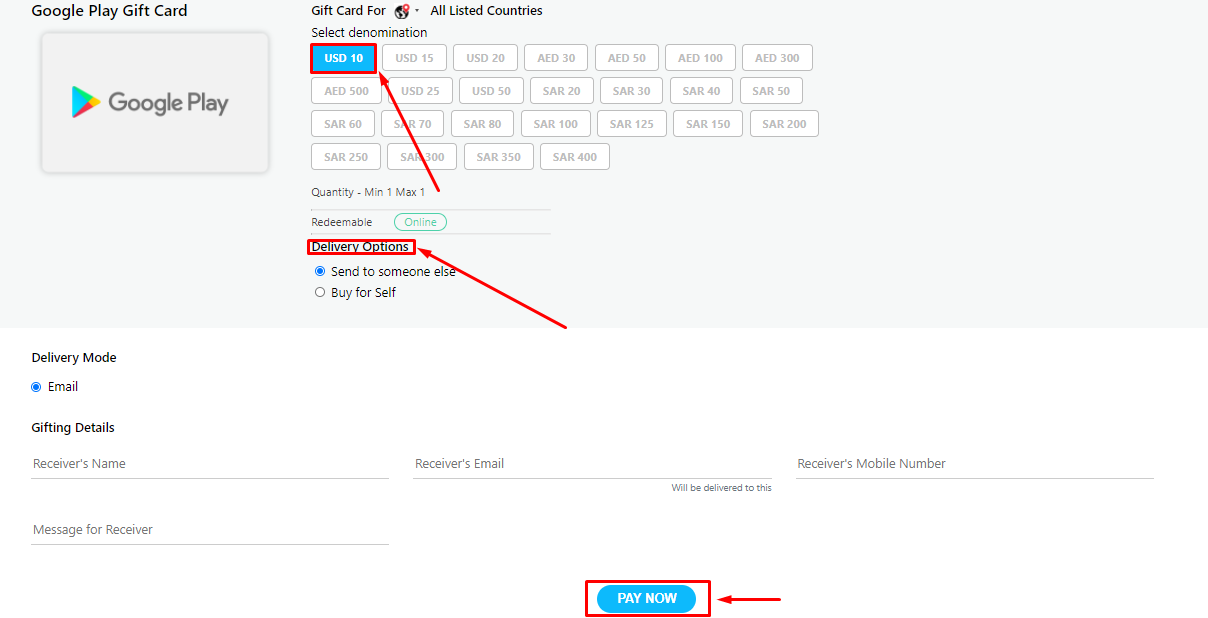This screenshot has width=1208, height=618.
Task: Choose the SAR 400 denomination
Action: point(574,157)
